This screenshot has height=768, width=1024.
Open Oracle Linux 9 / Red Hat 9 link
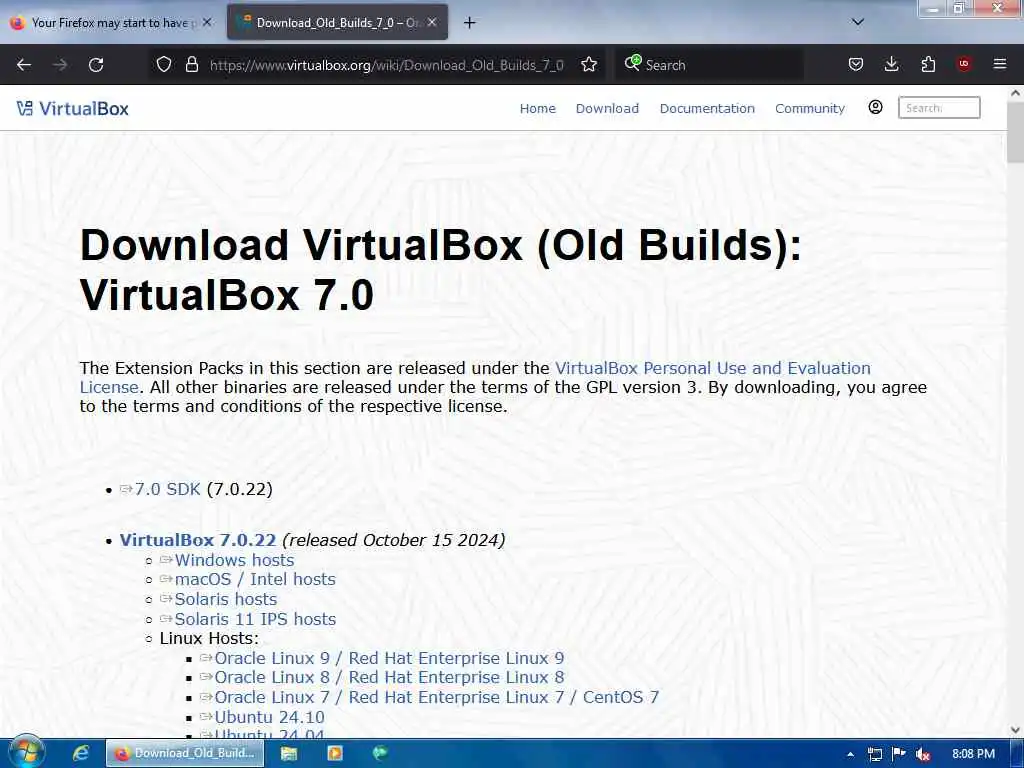tap(389, 658)
